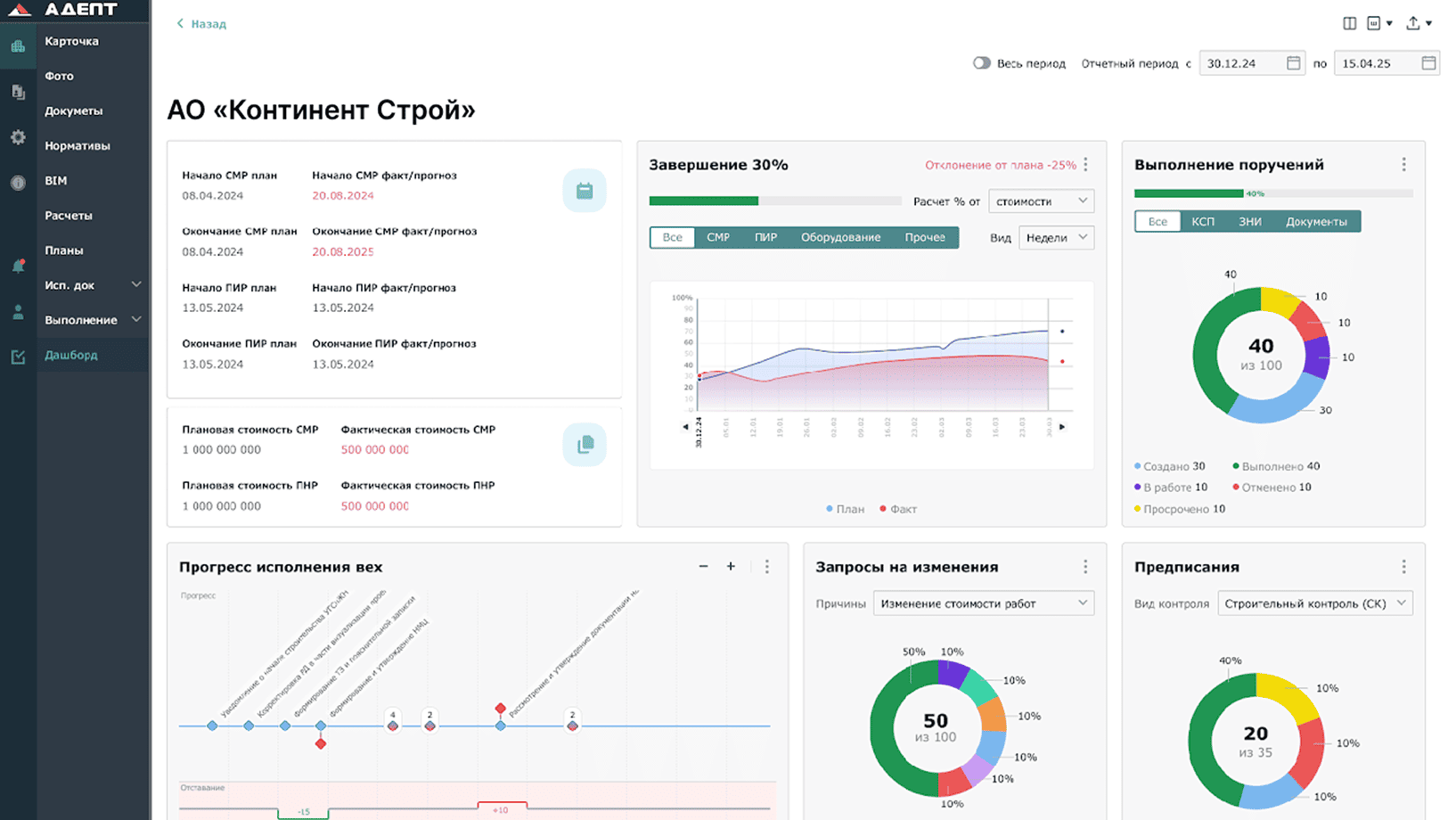Click the calendar icon in the dates card
1456x820 pixels.
585,191
